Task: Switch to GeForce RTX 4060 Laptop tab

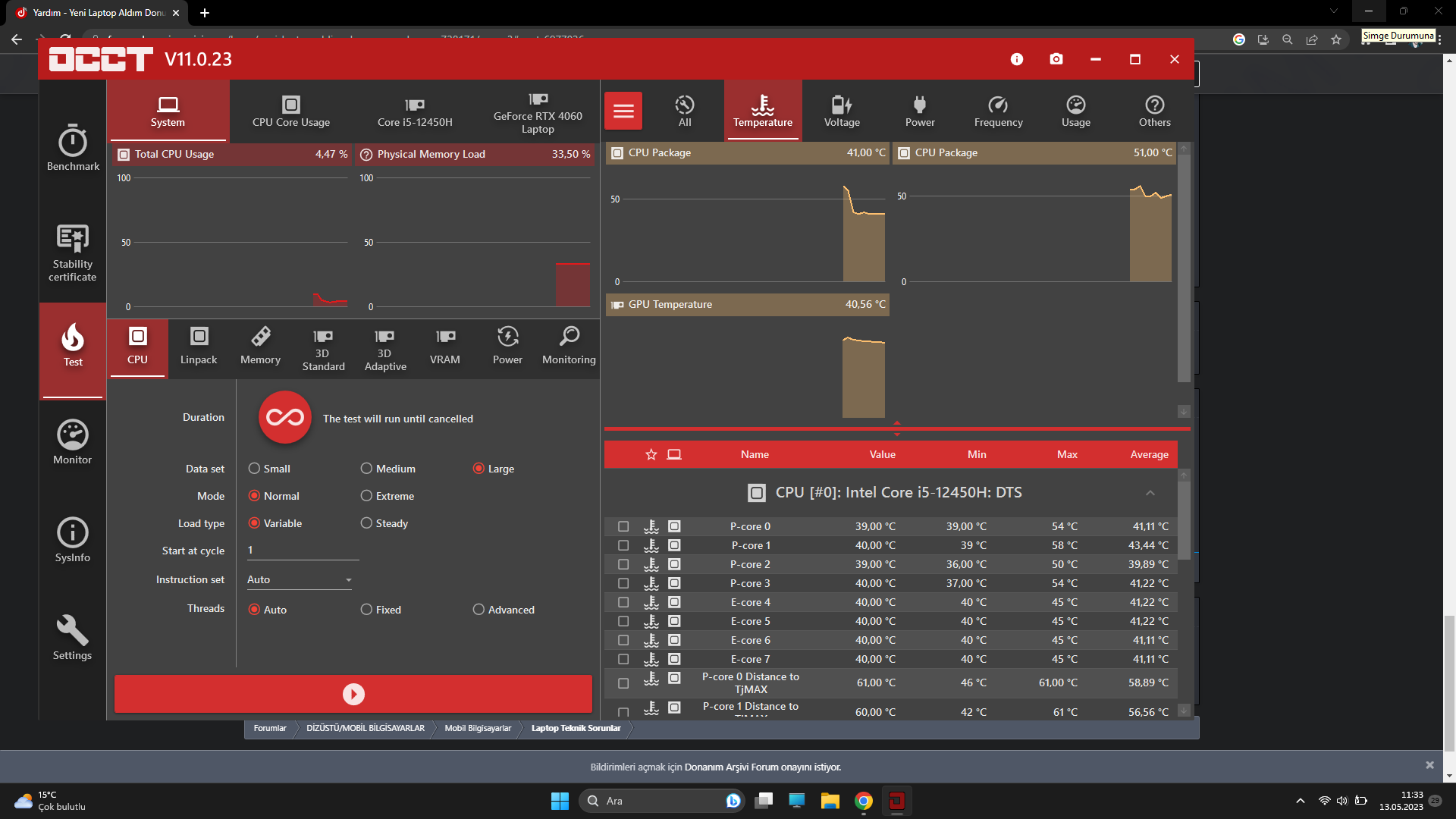Action: [x=538, y=111]
